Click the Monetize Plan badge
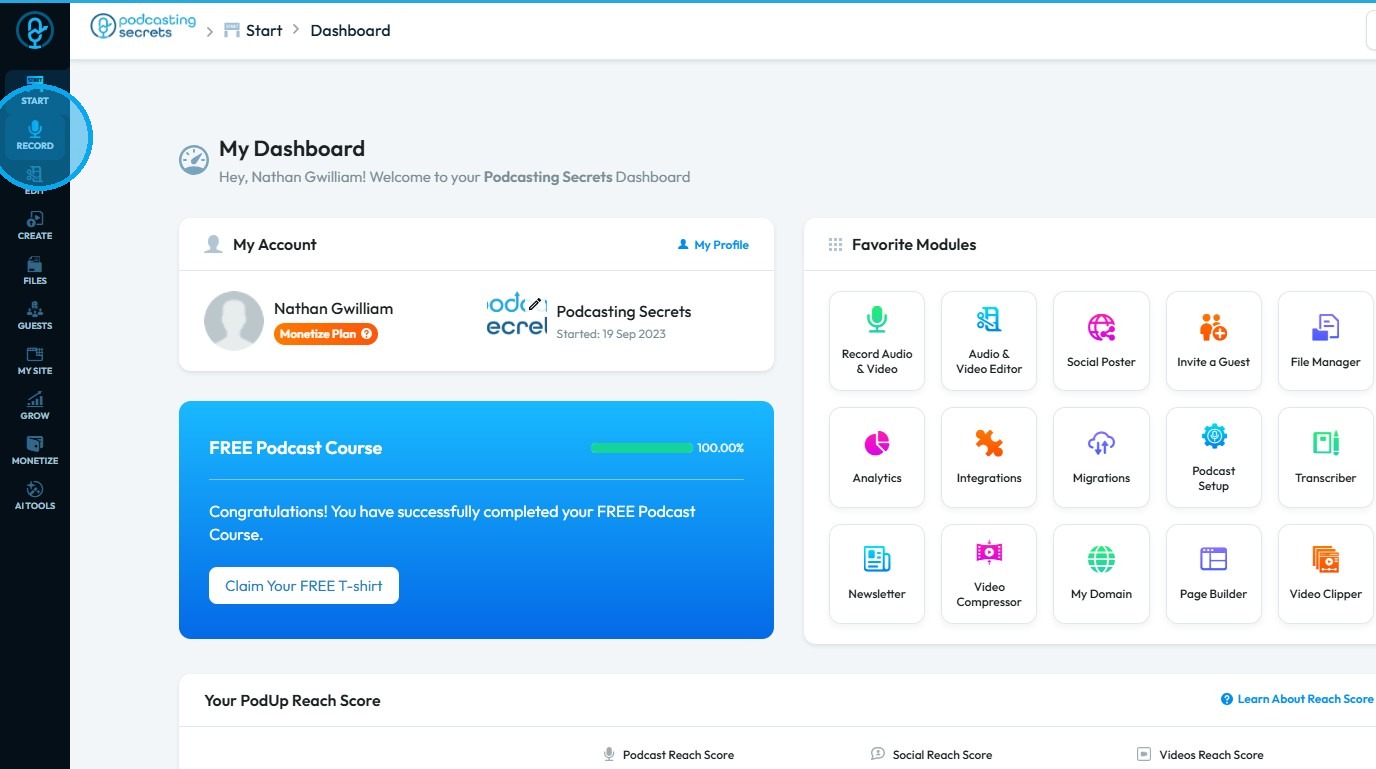Image resolution: width=1376 pixels, height=769 pixels. (x=326, y=334)
